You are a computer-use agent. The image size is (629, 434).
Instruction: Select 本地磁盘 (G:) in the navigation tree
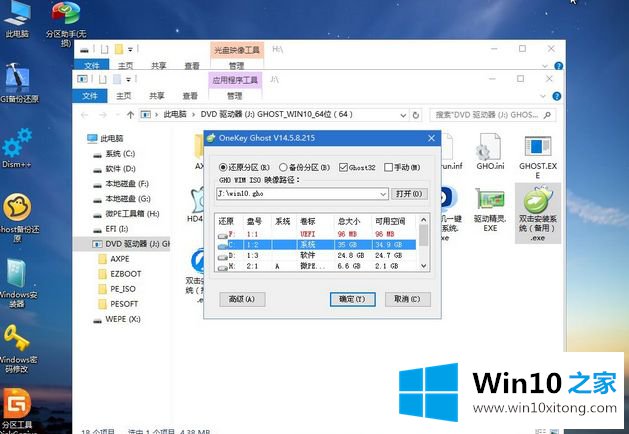pyautogui.click(x=122, y=199)
